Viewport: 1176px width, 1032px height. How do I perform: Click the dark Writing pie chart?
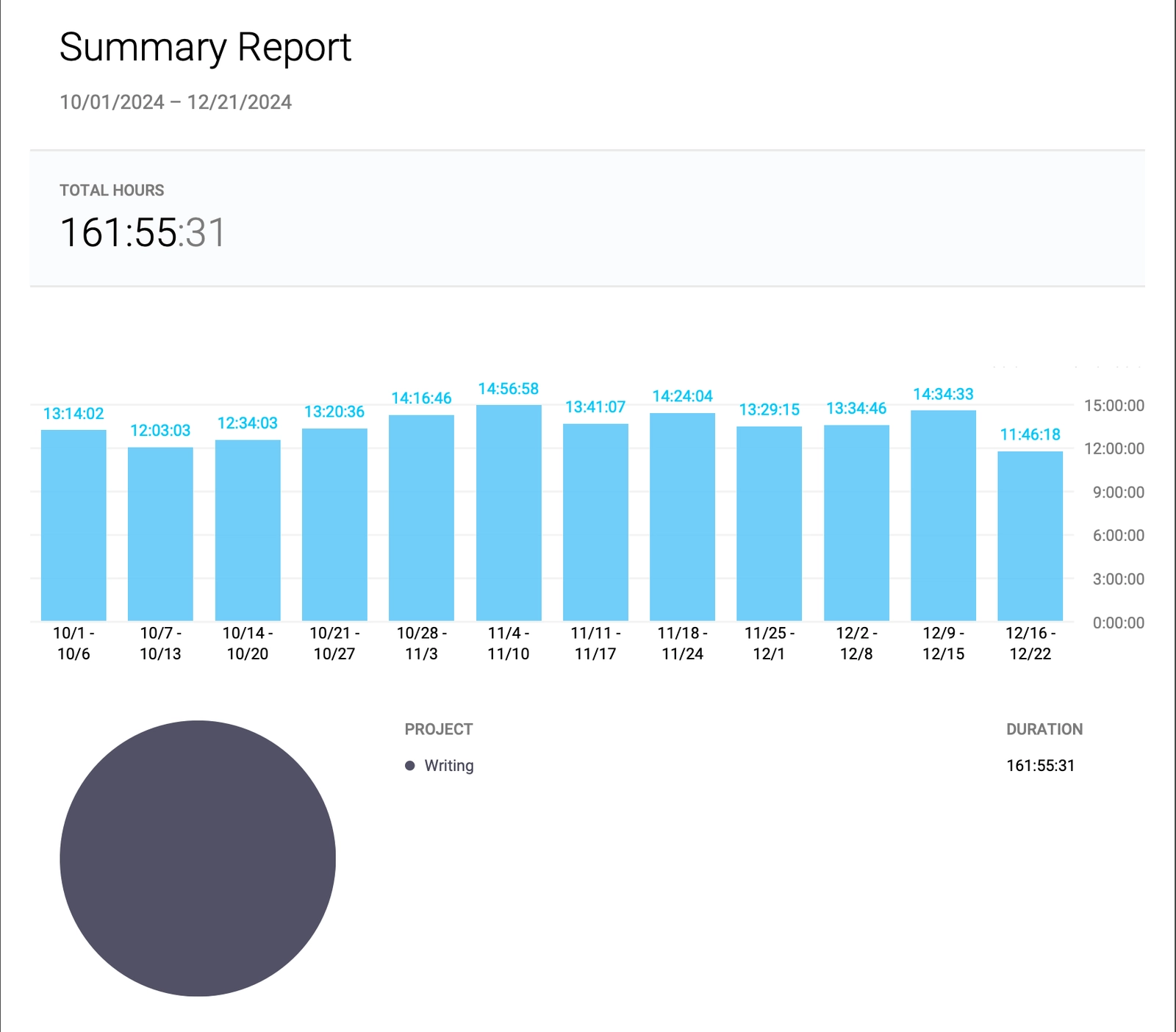(x=198, y=858)
